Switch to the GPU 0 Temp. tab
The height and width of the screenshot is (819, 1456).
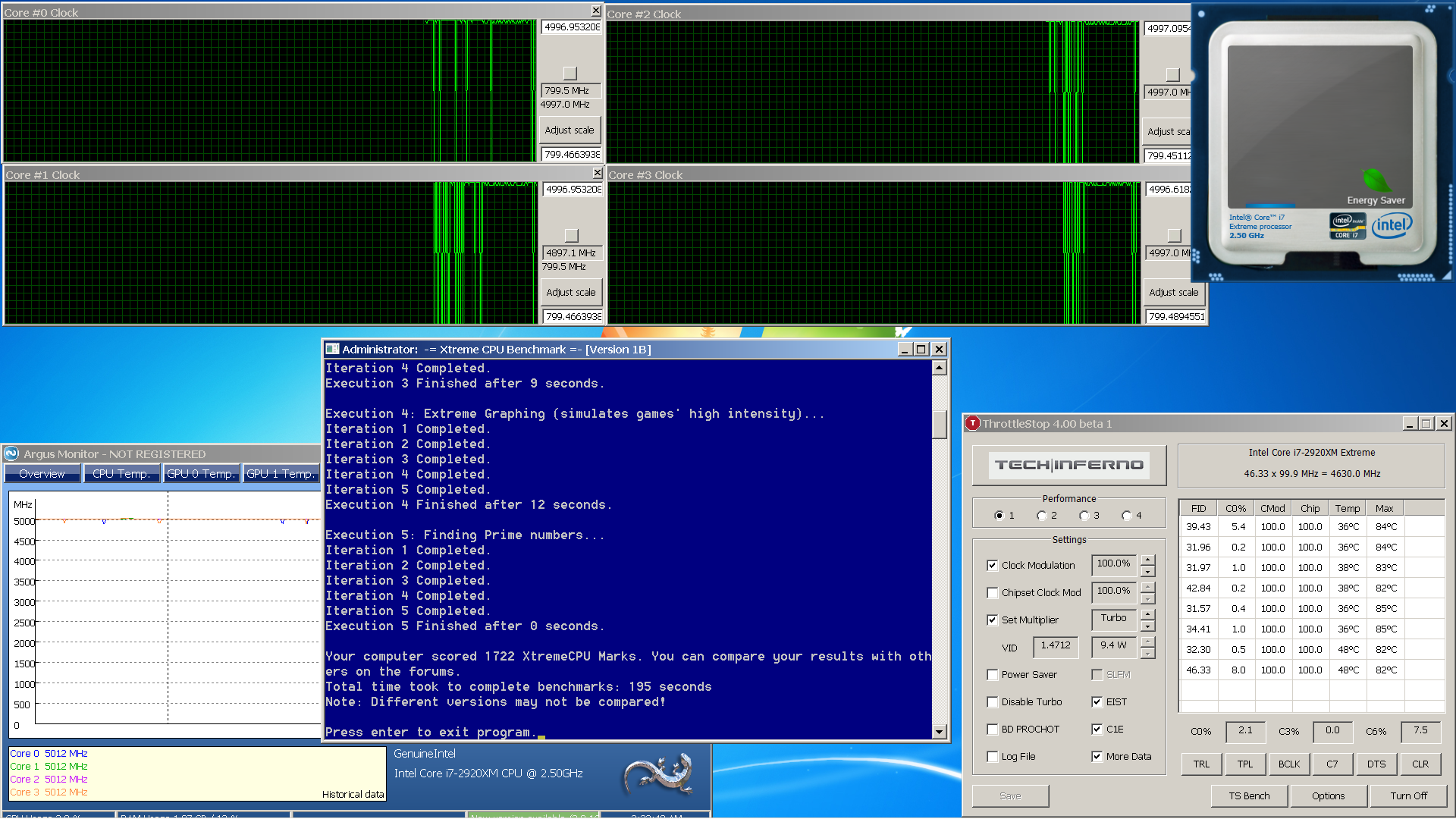coord(202,474)
